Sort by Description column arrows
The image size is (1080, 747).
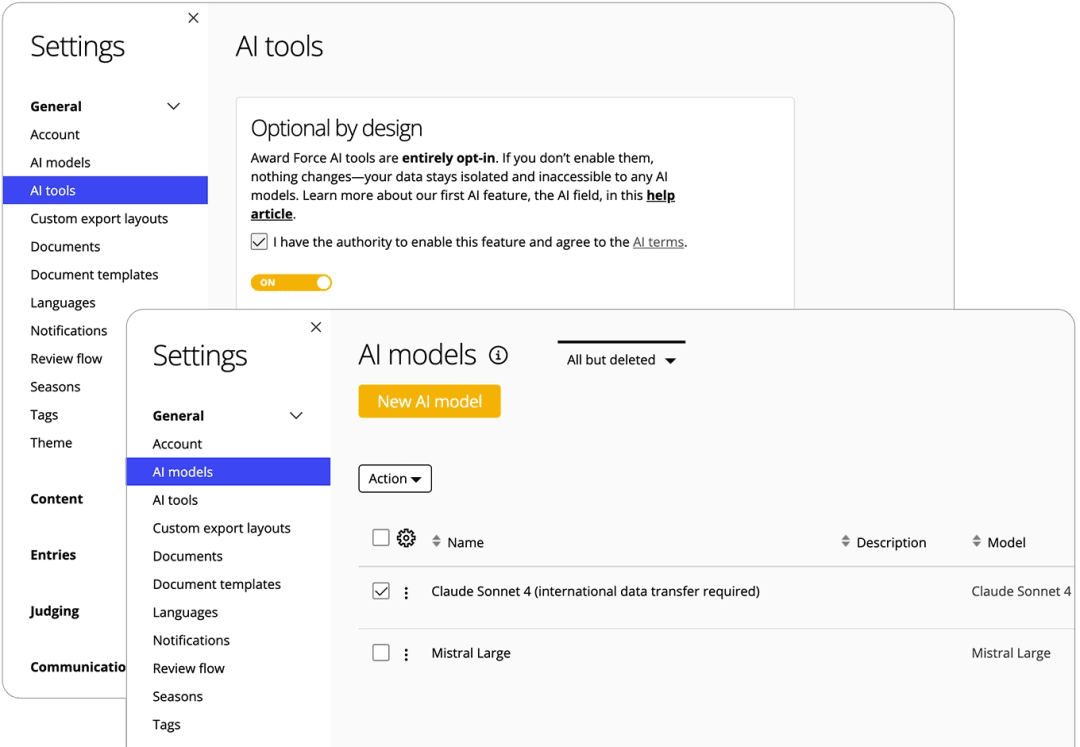click(846, 542)
